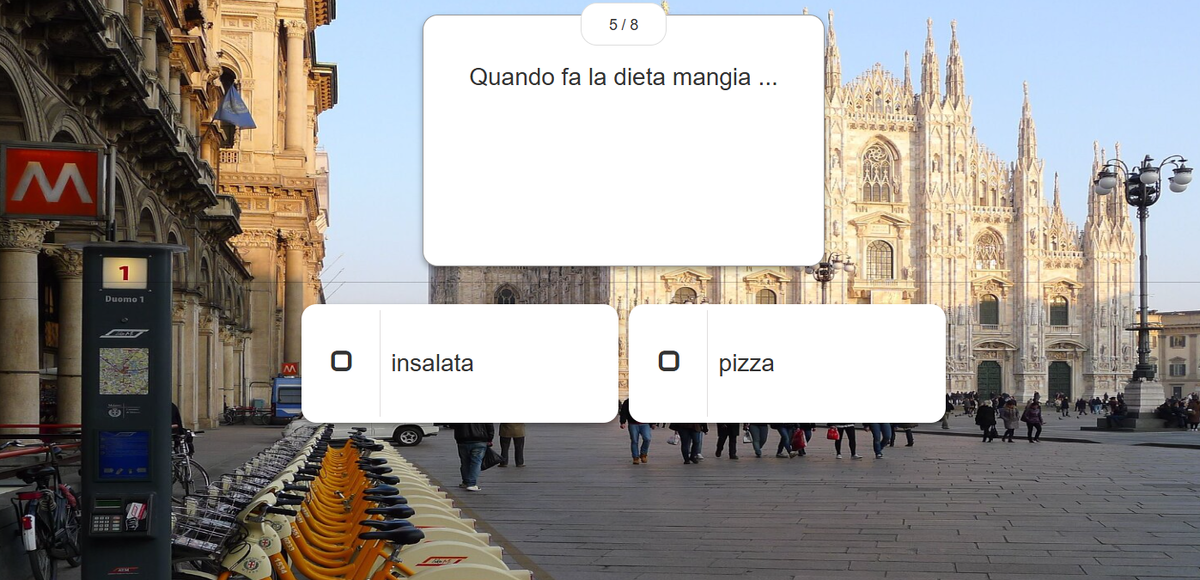Click the white space right of pizza in its card
The width and height of the screenshot is (1200, 580).
[x=860, y=363]
